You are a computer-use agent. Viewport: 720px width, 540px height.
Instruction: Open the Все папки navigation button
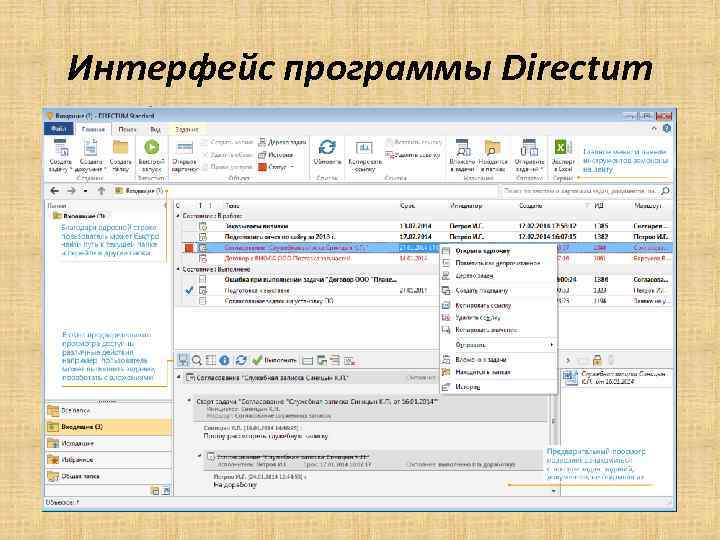point(109,411)
